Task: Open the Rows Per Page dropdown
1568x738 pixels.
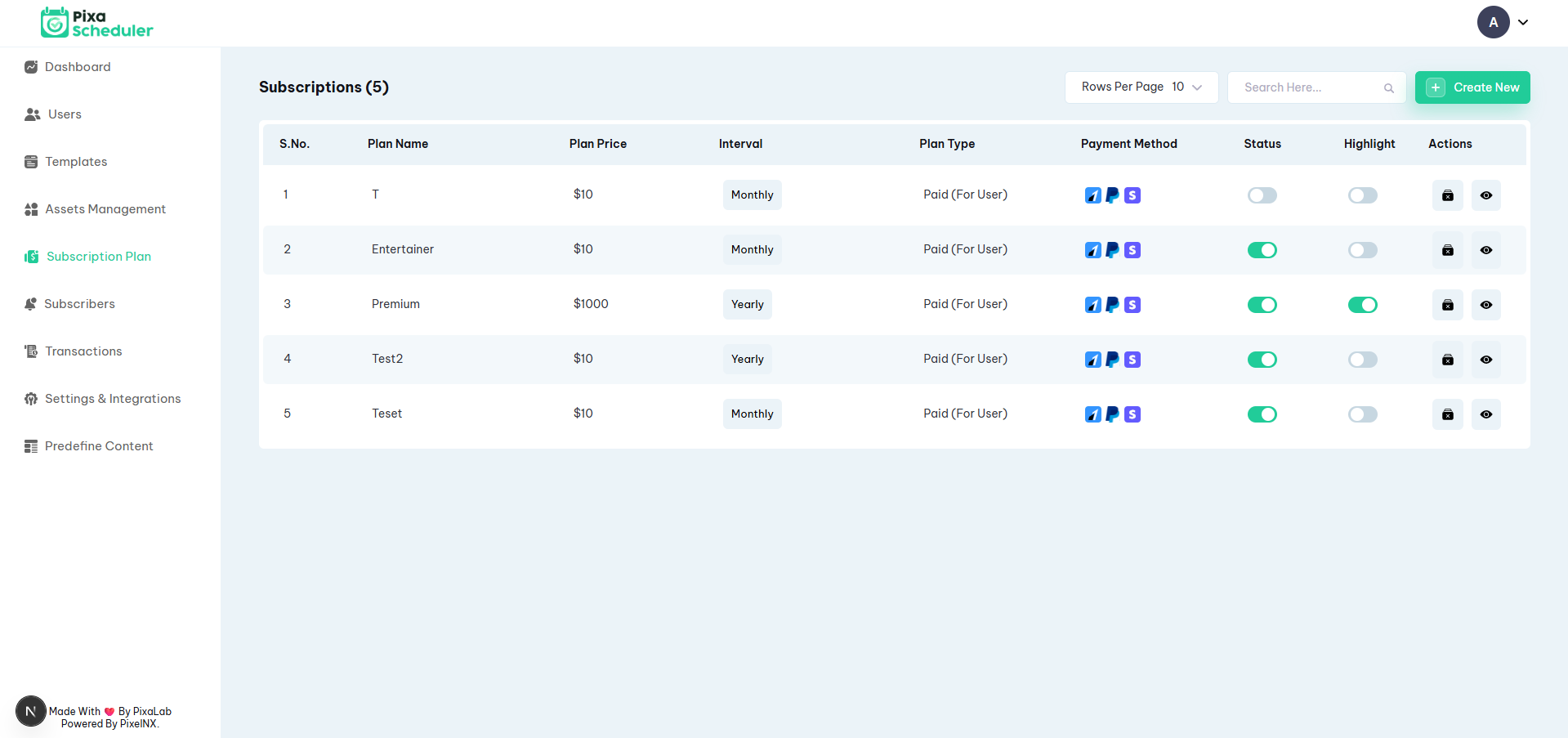Action: pyautogui.click(x=1141, y=87)
